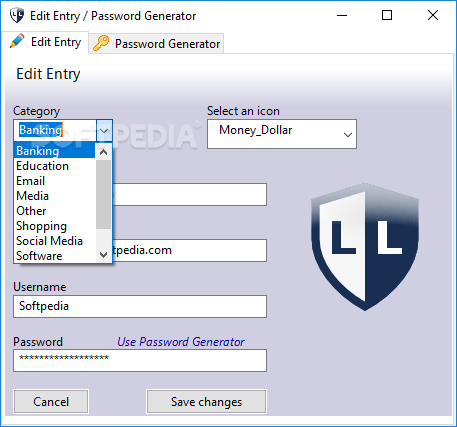Click the category list scrollbar thumb
The image size is (457, 427).
tap(103, 194)
